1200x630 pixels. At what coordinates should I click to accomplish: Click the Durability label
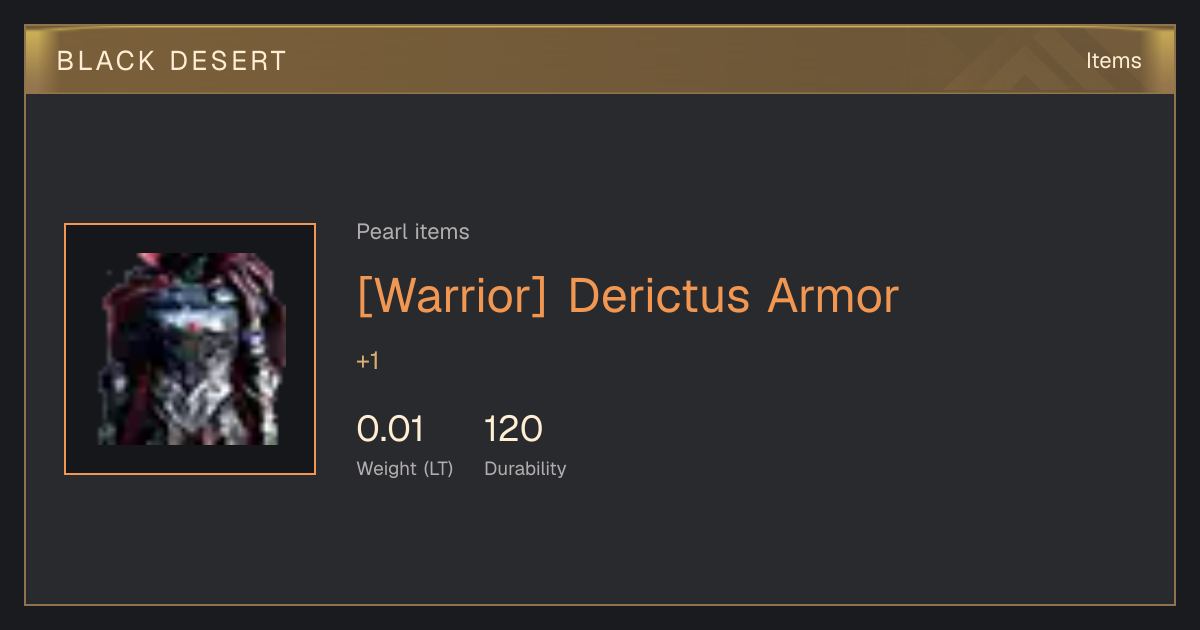pos(525,468)
